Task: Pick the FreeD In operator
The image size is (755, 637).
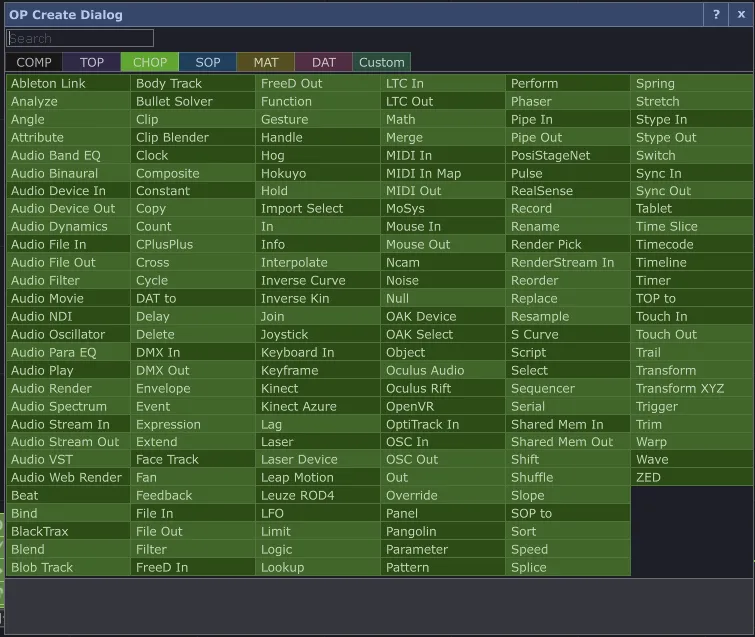Action: [193, 567]
